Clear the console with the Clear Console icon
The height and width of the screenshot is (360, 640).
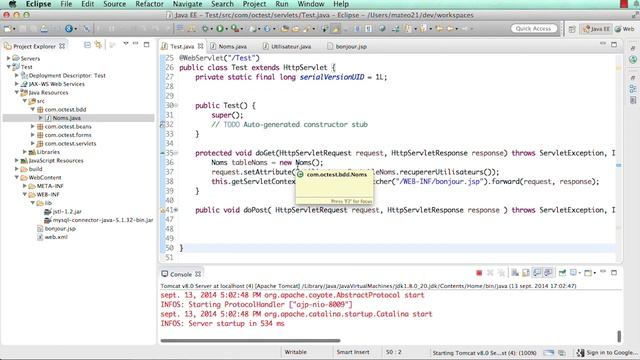(515, 273)
